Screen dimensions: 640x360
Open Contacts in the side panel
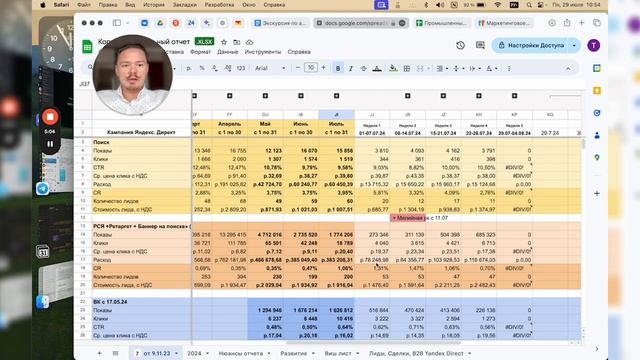tap(597, 135)
